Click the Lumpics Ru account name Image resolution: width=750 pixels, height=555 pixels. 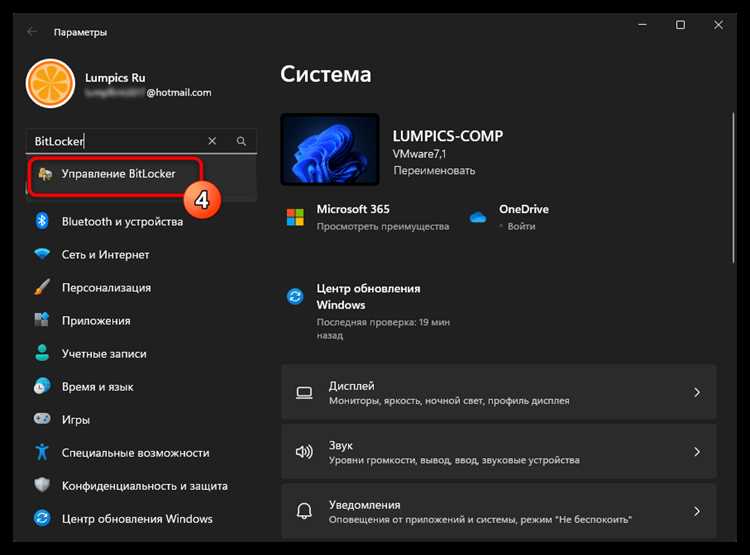click(115, 78)
